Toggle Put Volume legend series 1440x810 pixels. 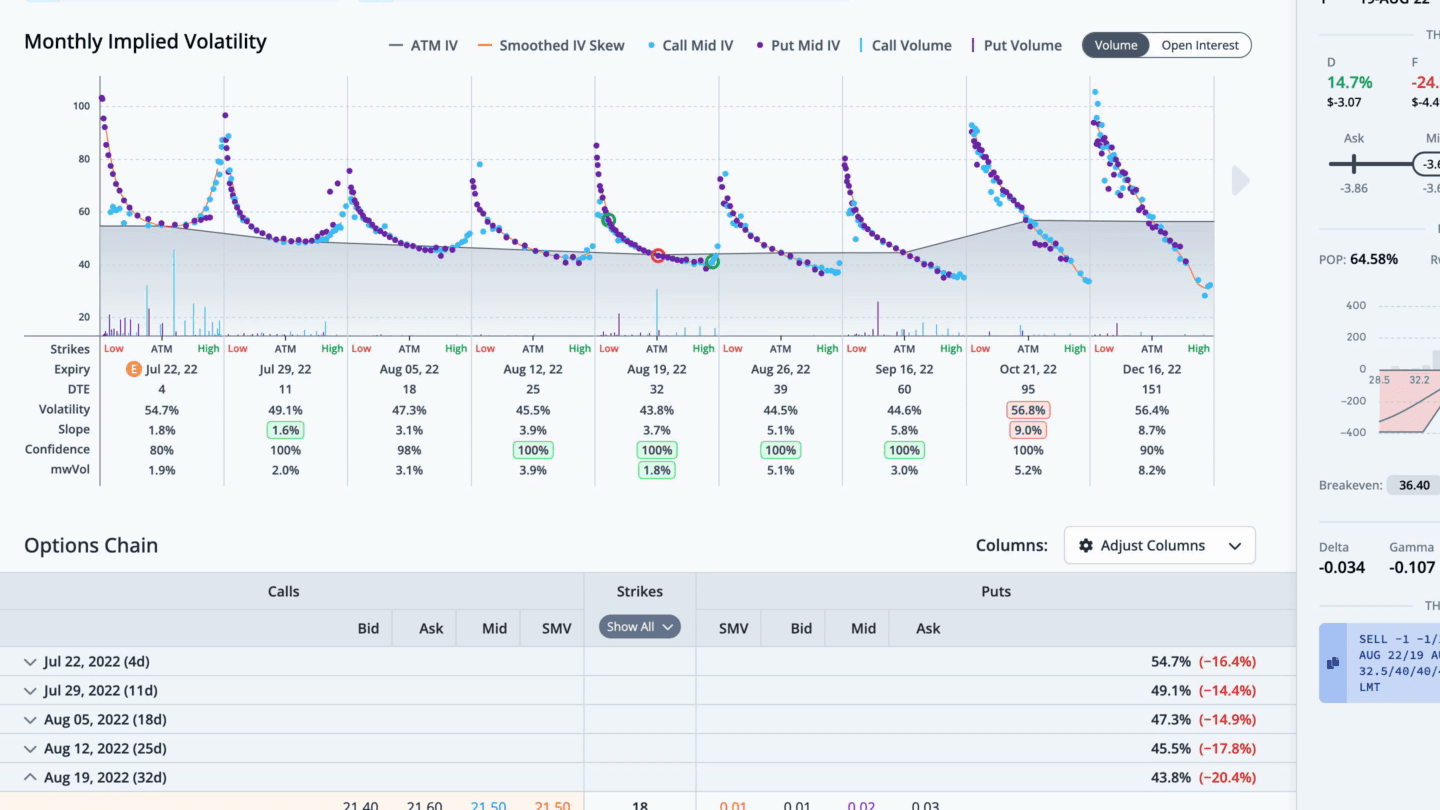pos(1016,45)
